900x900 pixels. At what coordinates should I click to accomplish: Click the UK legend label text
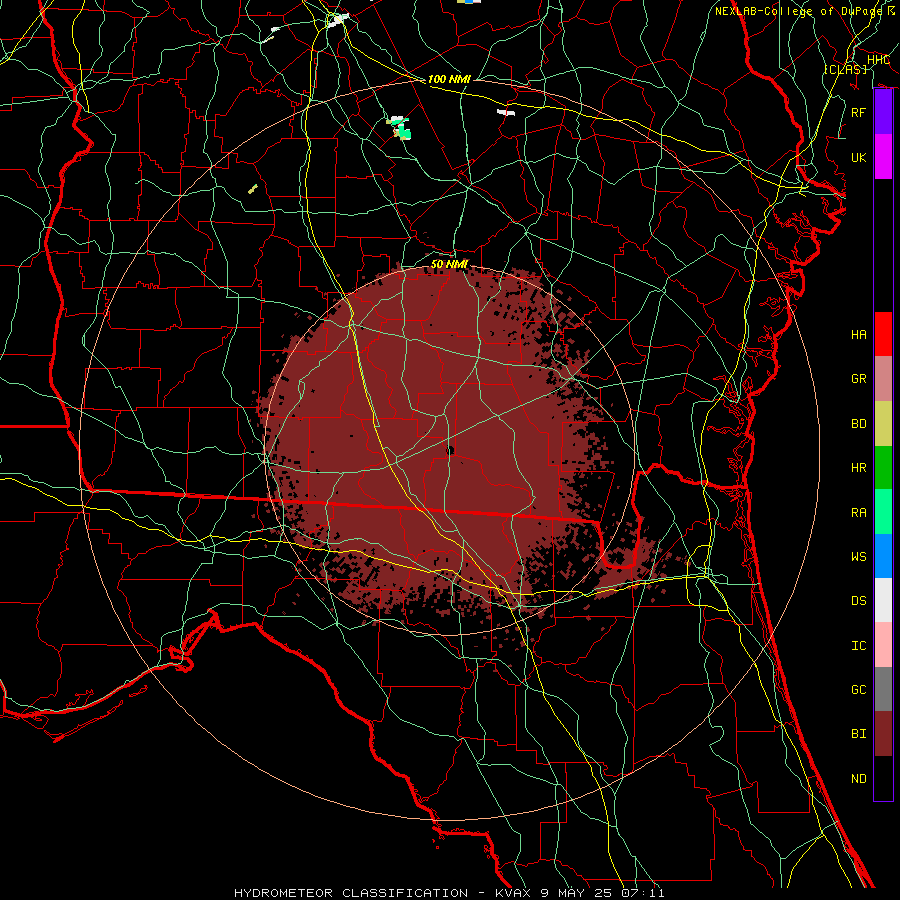coord(859,157)
